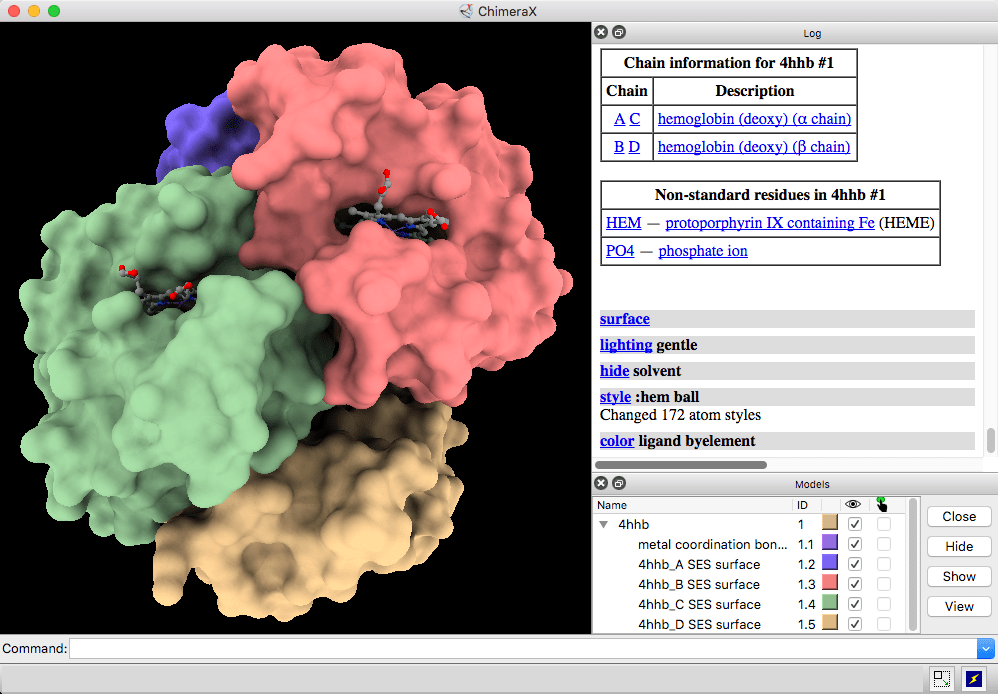
Task: Click the ID column header
Action: pyautogui.click(x=806, y=505)
